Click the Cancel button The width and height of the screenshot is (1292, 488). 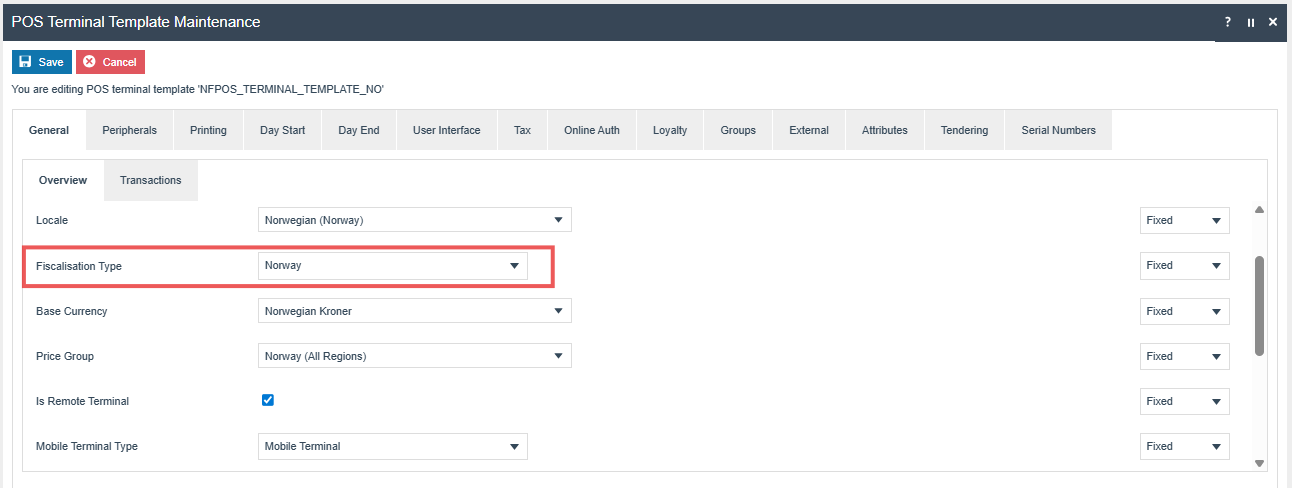[110, 62]
